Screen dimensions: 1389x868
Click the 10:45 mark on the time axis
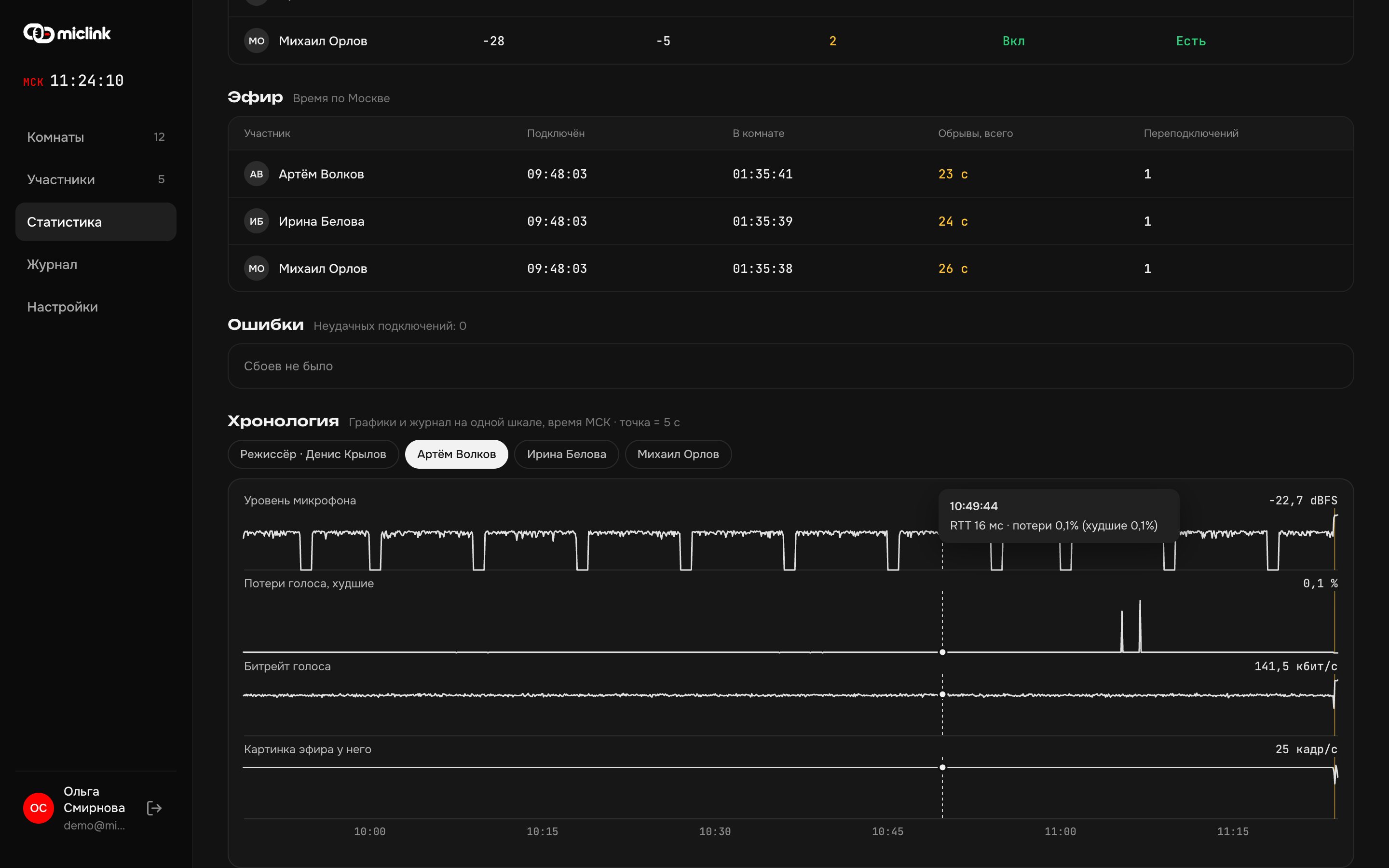tap(887, 831)
